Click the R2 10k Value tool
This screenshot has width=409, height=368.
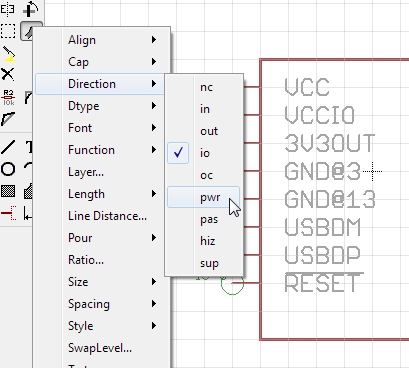(8, 97)
